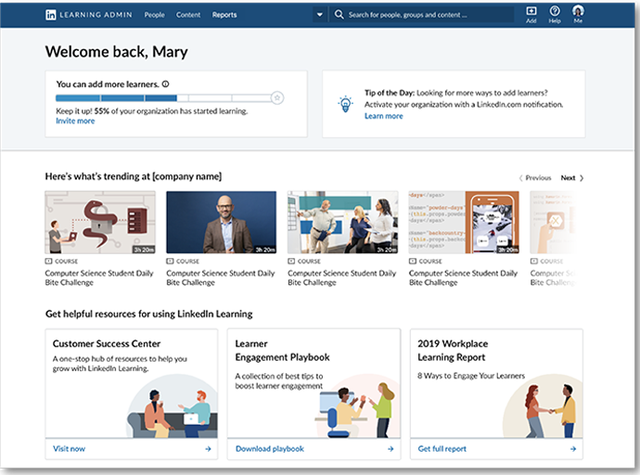Open the Content menu
This screenshot has width=640, height=475.
click(188, 15)
